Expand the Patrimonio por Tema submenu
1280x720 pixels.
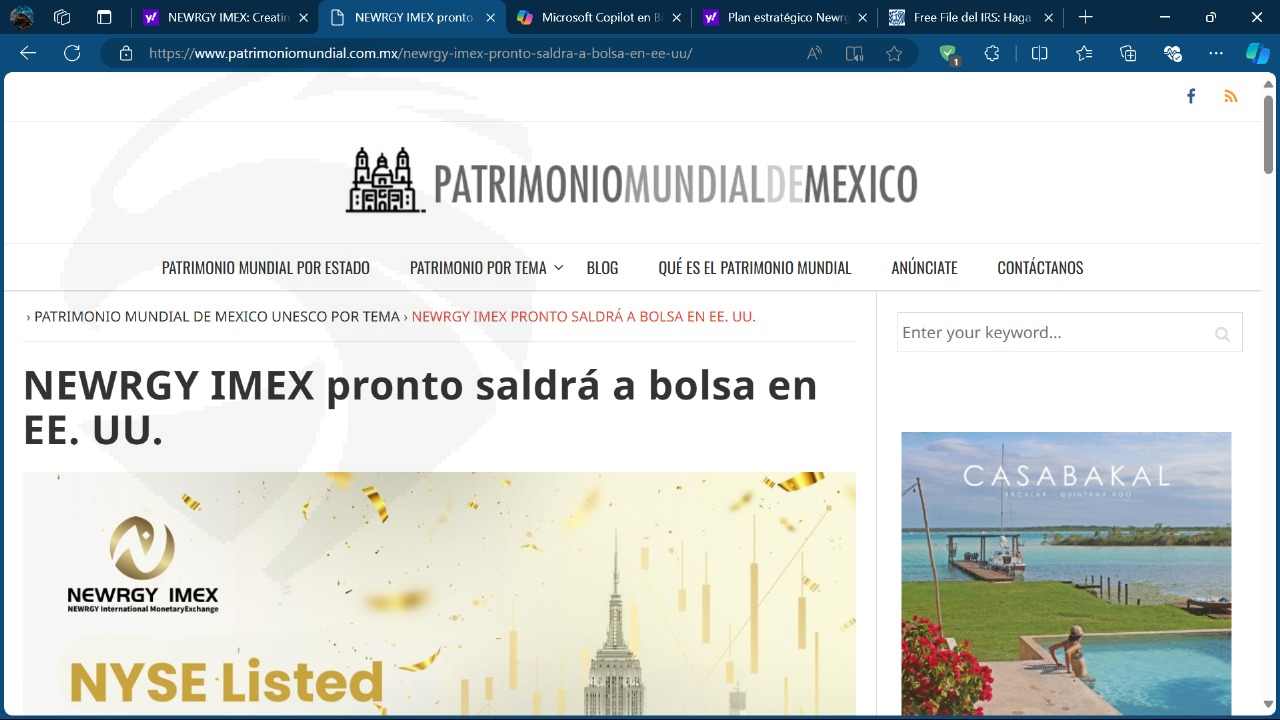coord(558,268)
